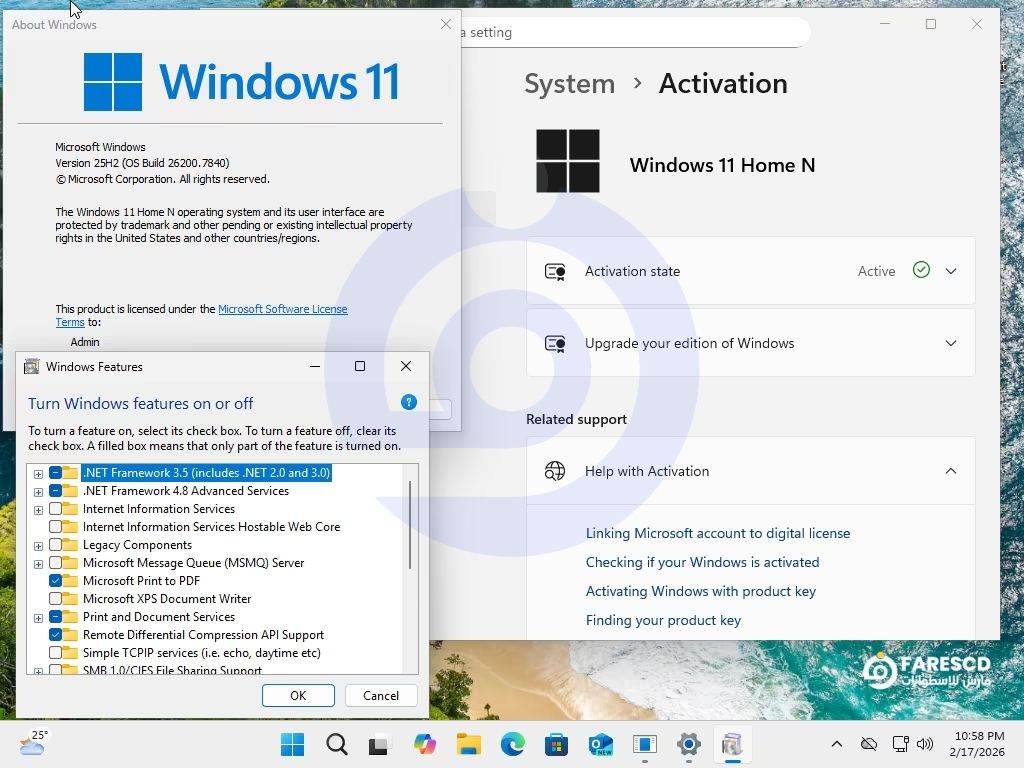Open Outlook from the taskbar
Screen dimensions: 1024x768
601,744
